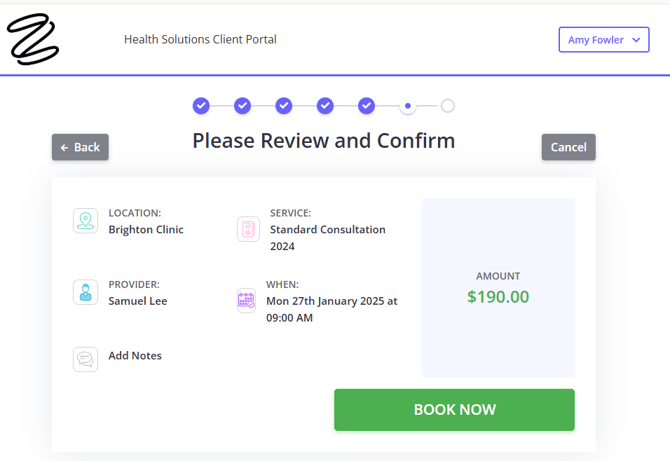Click the chevron beside Amy Fowler
Image resolution: width=670 pixels, height=461 pixels.
637,40
